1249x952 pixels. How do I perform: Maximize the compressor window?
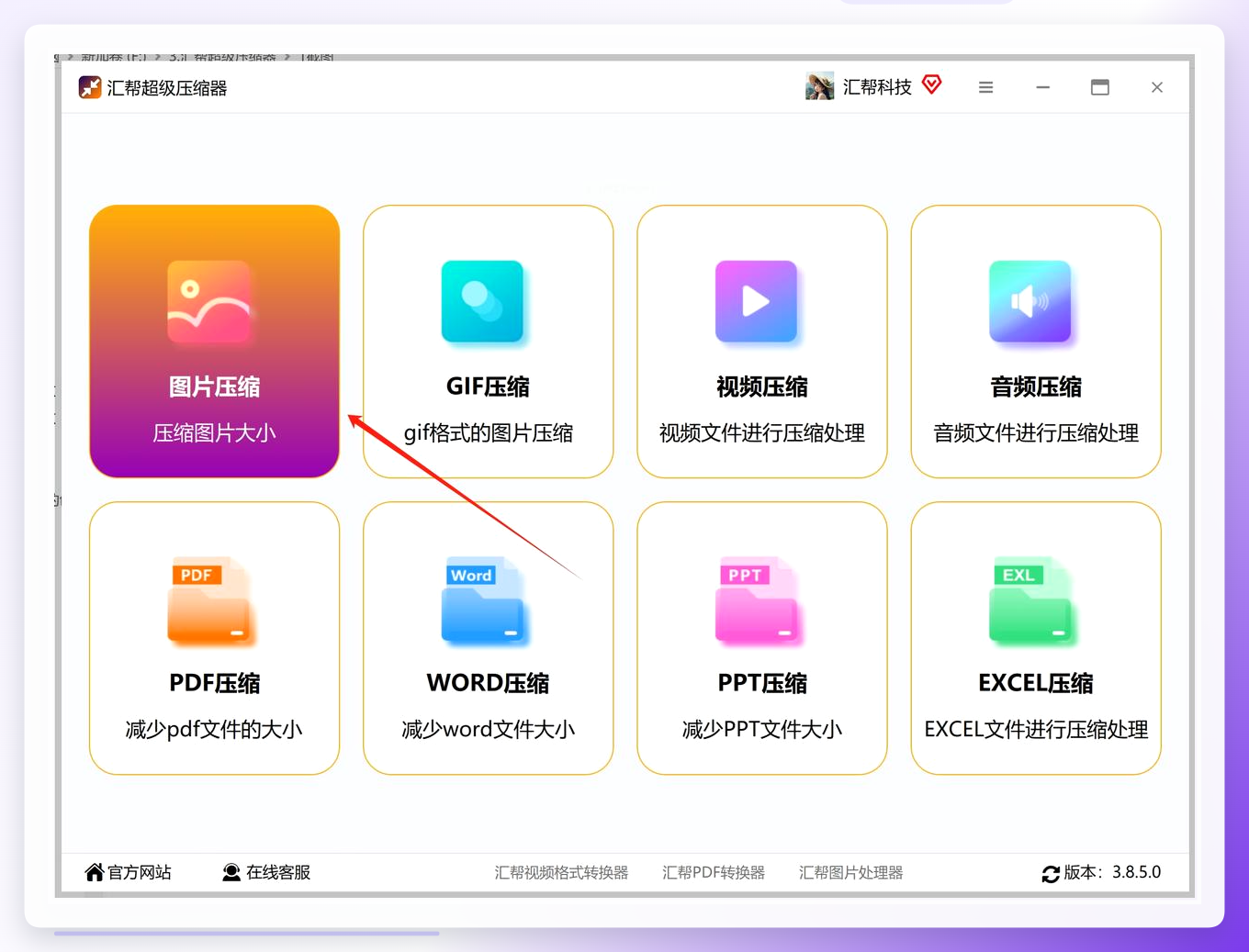[x=1100, y=87]
